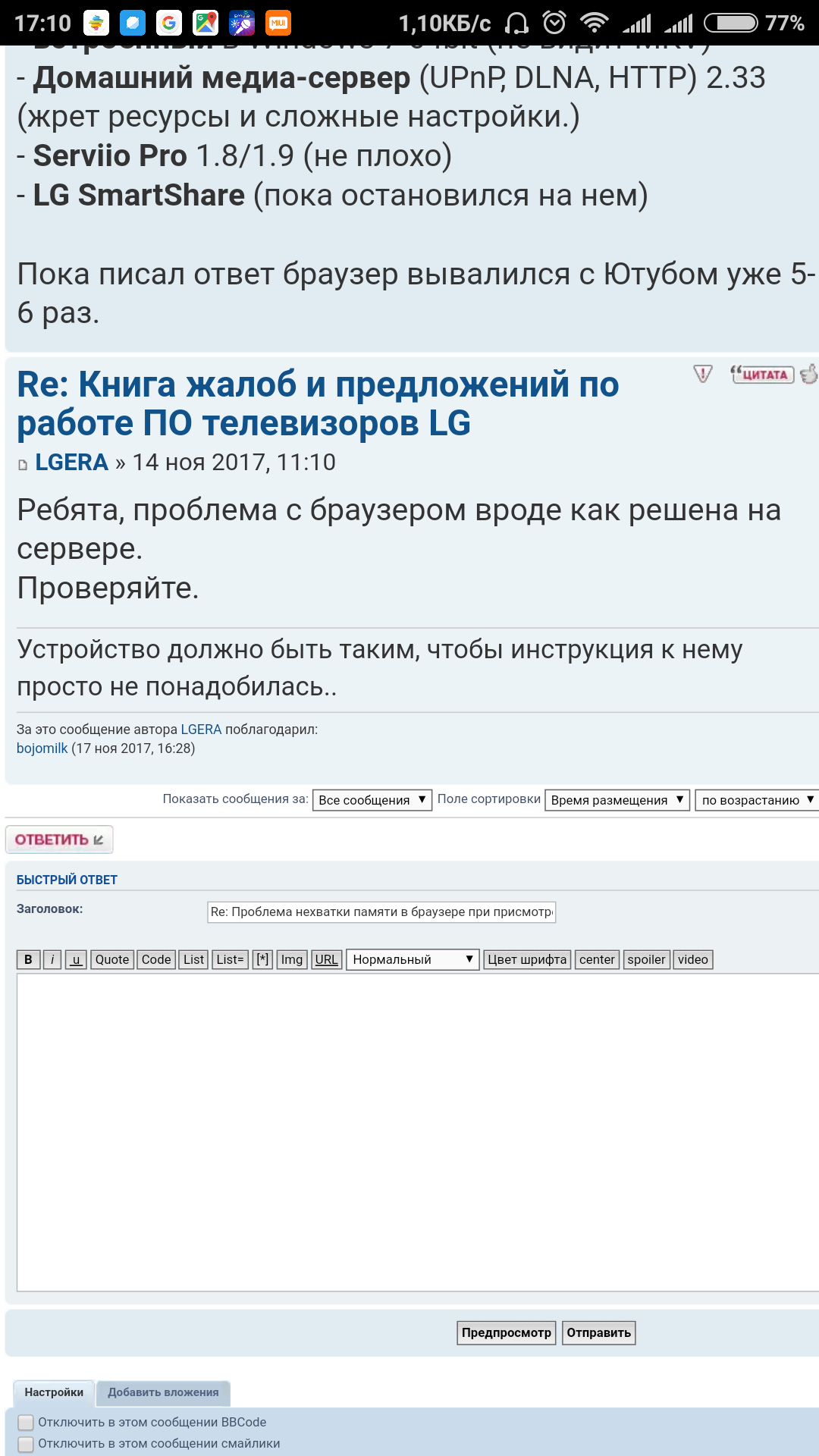Apply italic formatting with i button
The height and width of the screenshot is (1456, 819).
click(52, 959)
